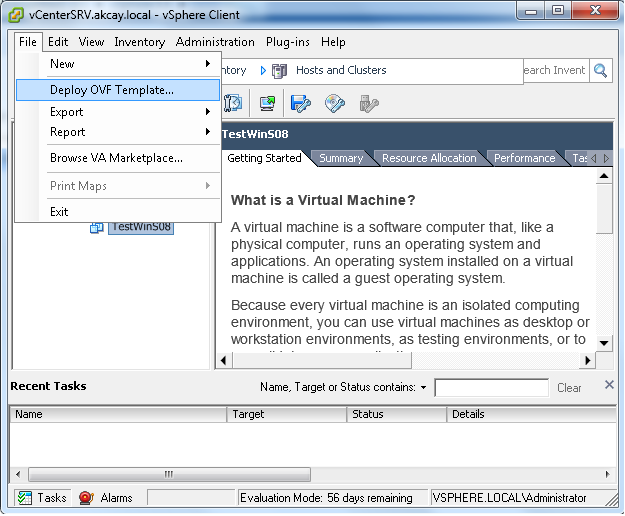Sort tasks by Target column header
This screenshot has height=516, width=625.
point(287,414)
